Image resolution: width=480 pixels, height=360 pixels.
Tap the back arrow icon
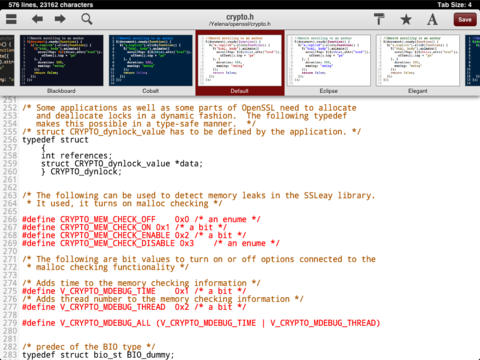(37, 19)
